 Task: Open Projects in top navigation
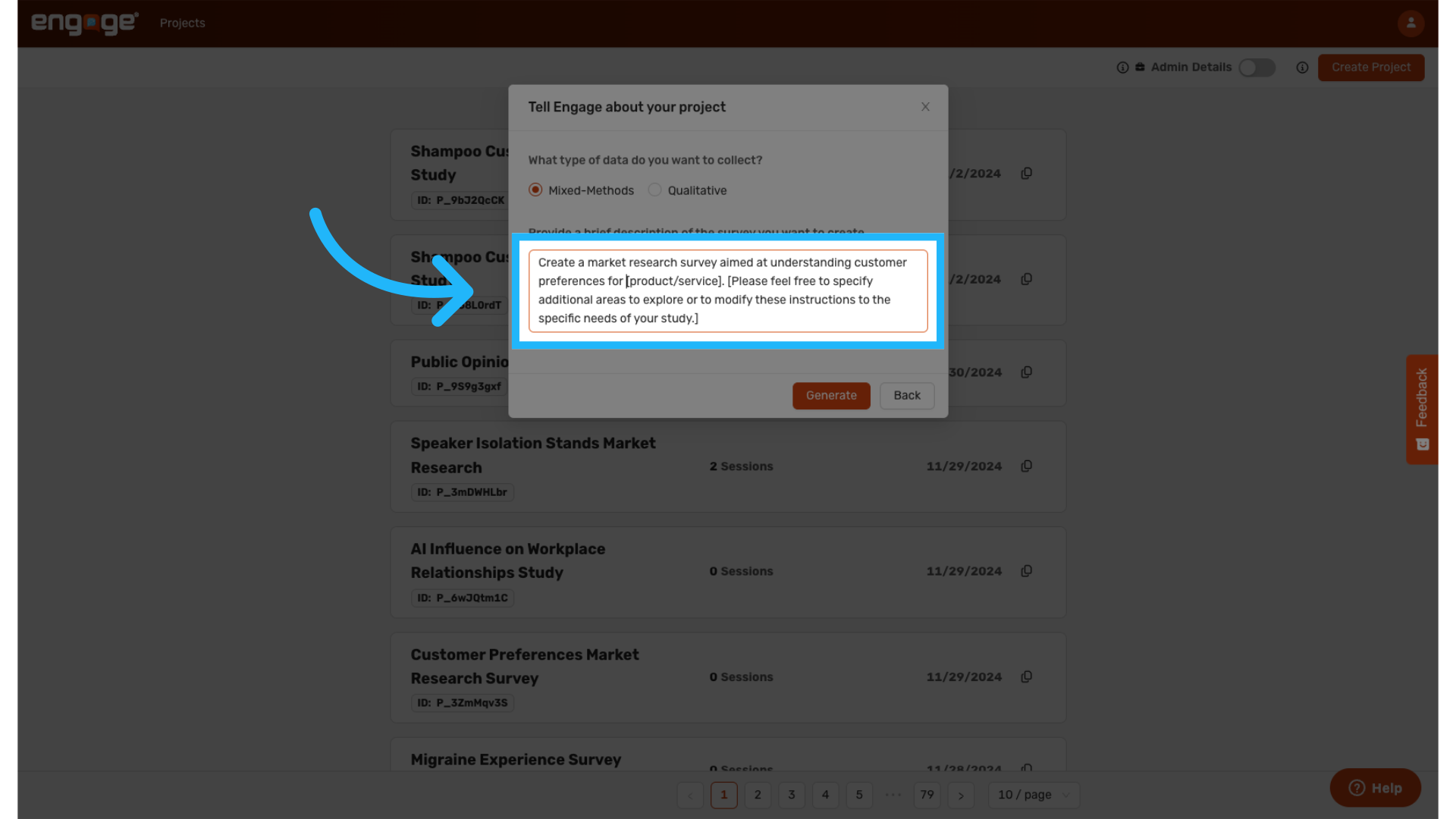(x=182, y=24)
